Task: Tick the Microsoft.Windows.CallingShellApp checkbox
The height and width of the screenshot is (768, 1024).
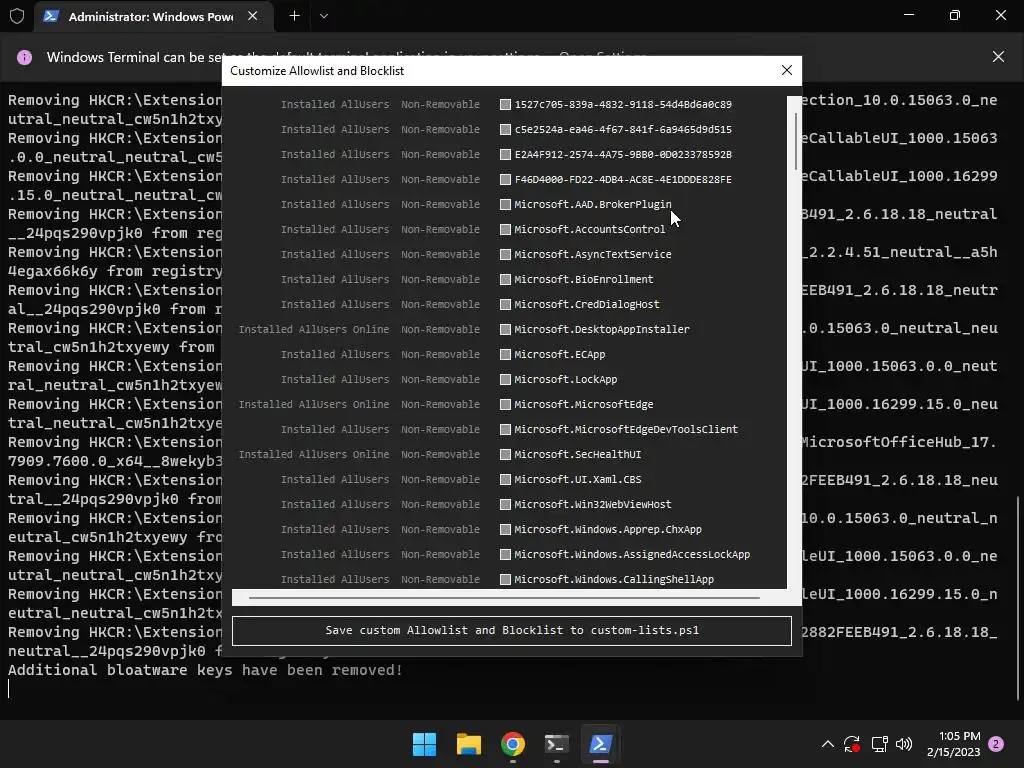Action: coord(505,580)
